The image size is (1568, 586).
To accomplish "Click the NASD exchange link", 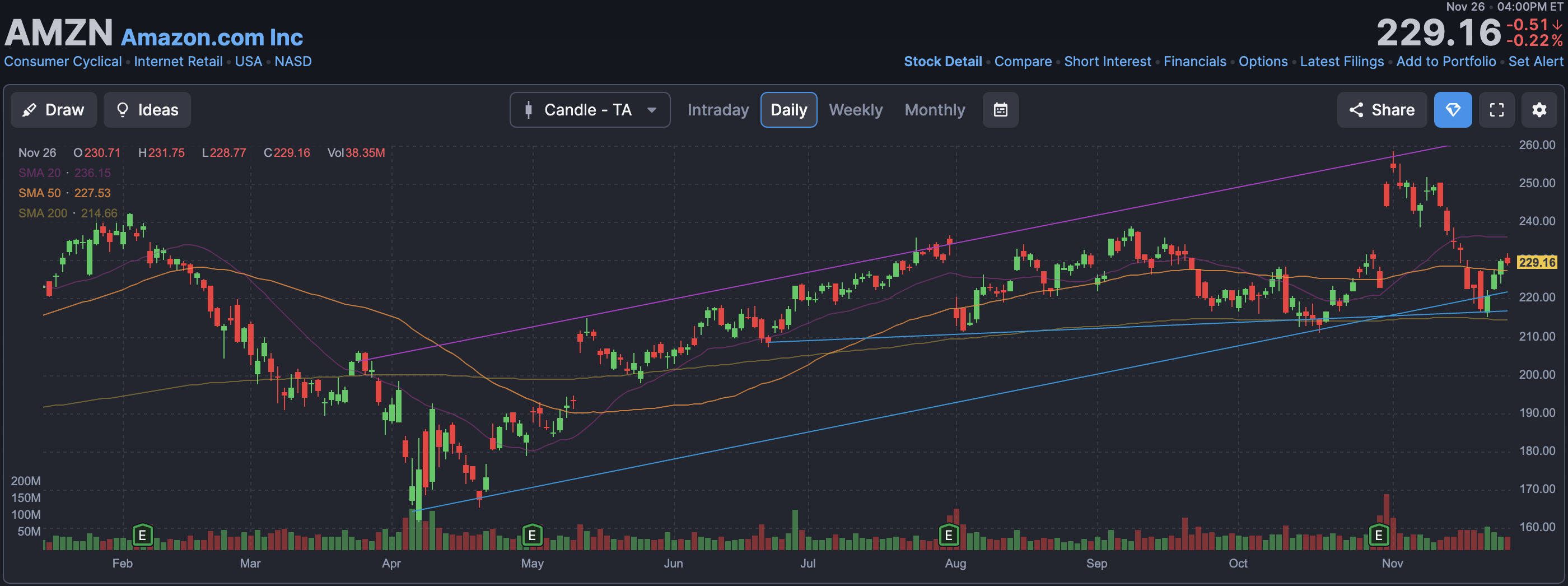I will (x=293, y=62).
